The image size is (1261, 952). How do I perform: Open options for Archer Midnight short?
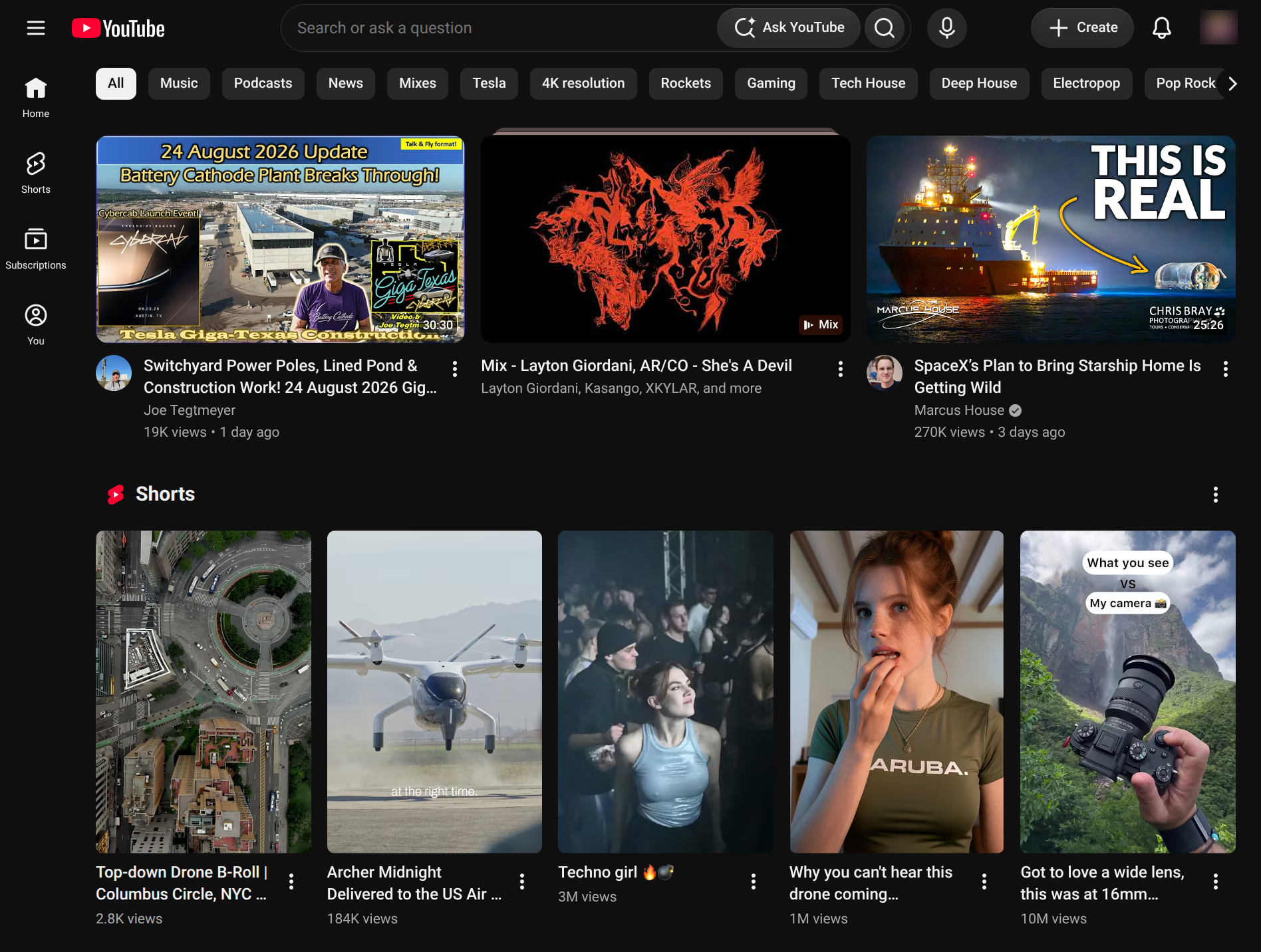pos(522,882)
